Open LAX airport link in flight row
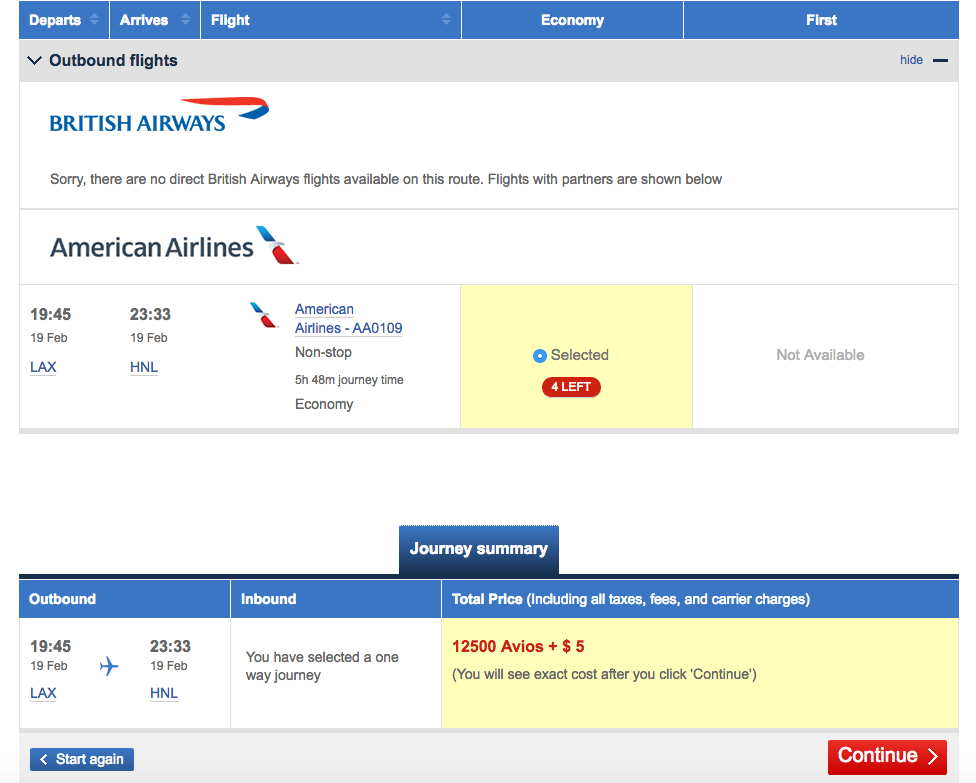The width and height of the screenshot is (976, 783). tap(43, 367)
